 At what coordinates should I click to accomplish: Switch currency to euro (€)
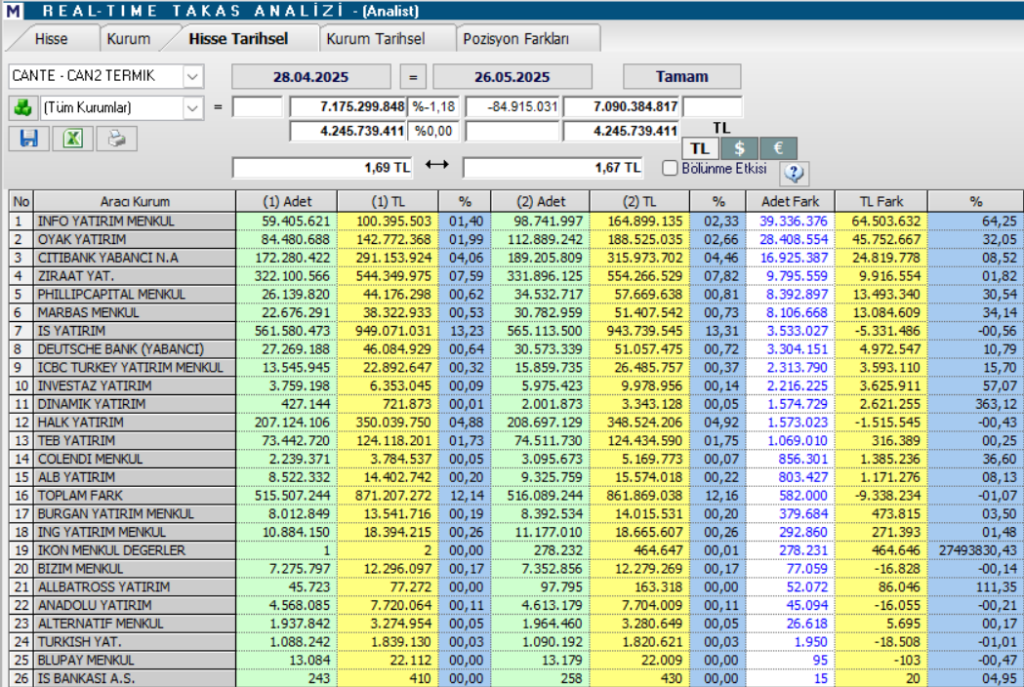[x=778, y=148]
